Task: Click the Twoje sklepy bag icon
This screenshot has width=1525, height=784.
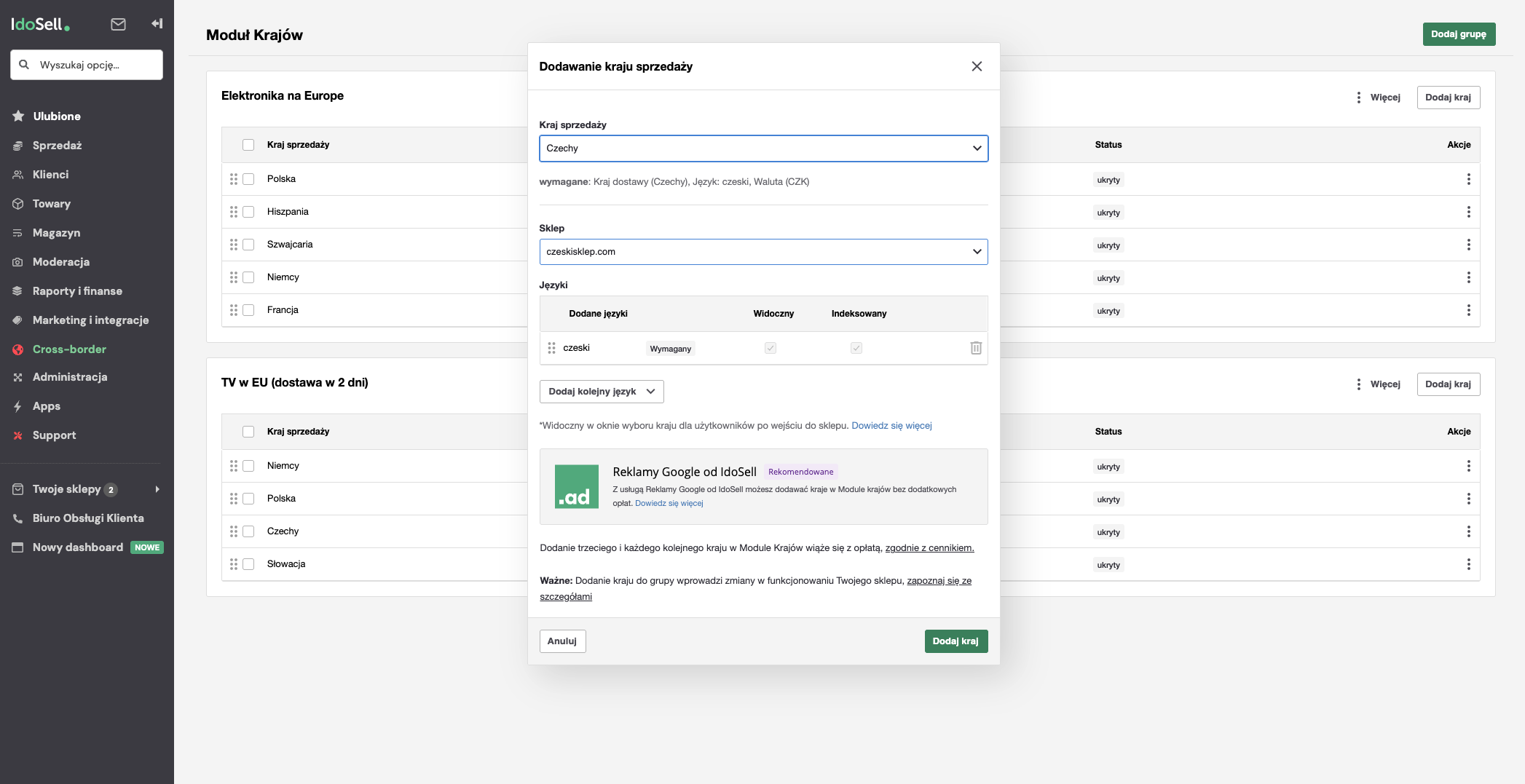Action: coord(18,489)
